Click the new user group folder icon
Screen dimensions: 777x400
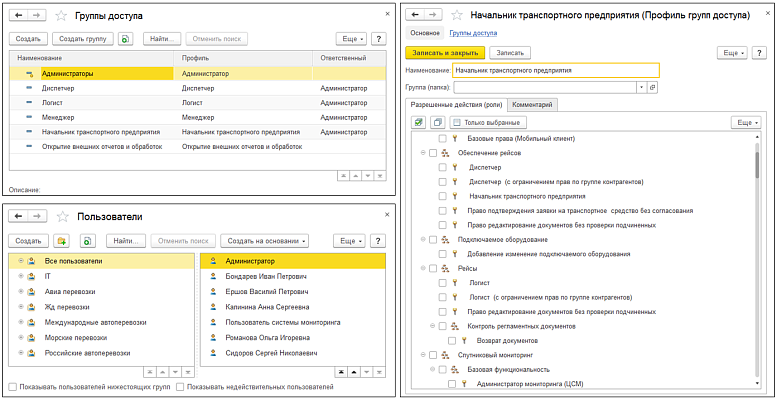[61, 241]
